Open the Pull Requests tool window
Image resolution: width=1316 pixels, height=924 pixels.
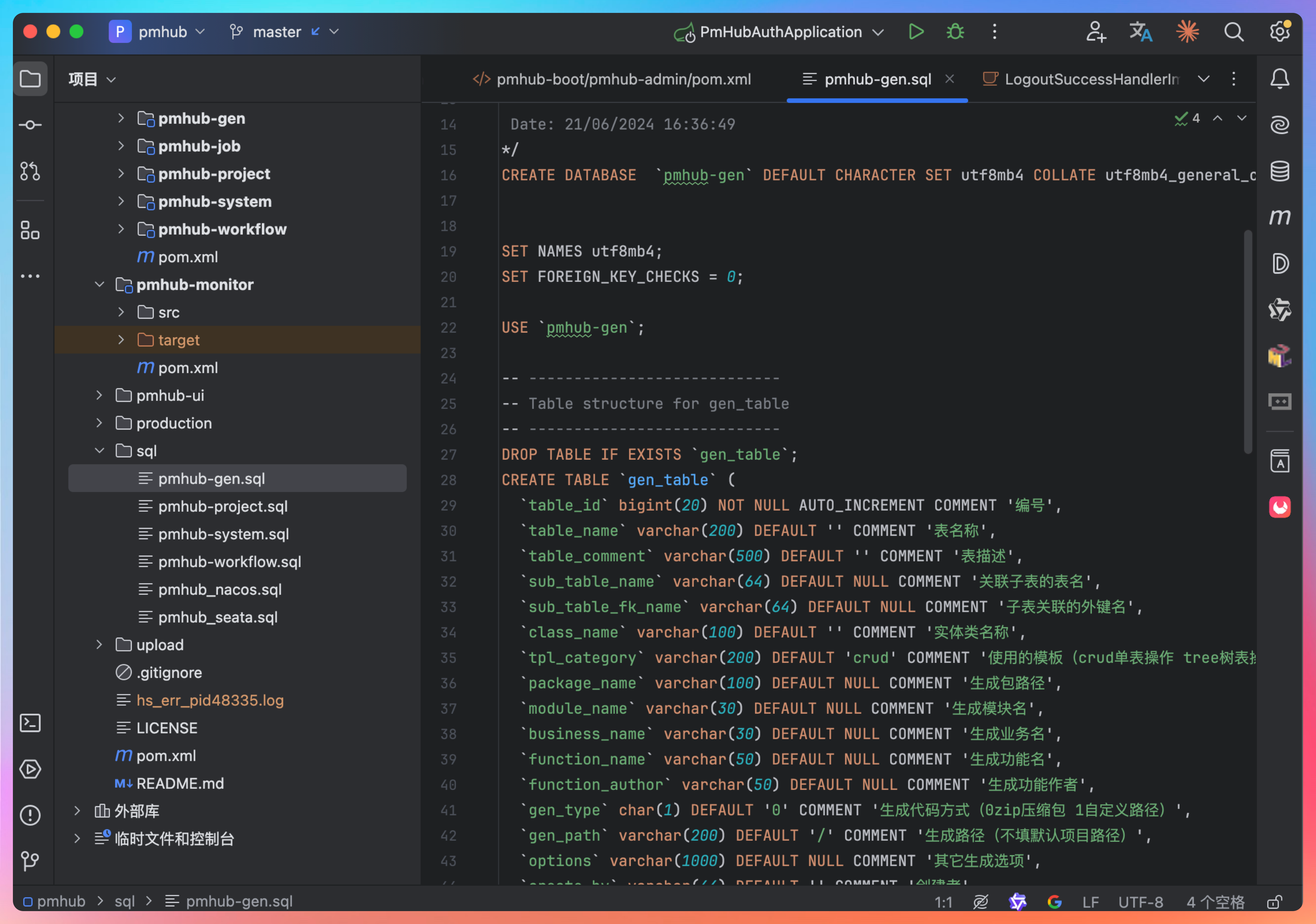30,171
